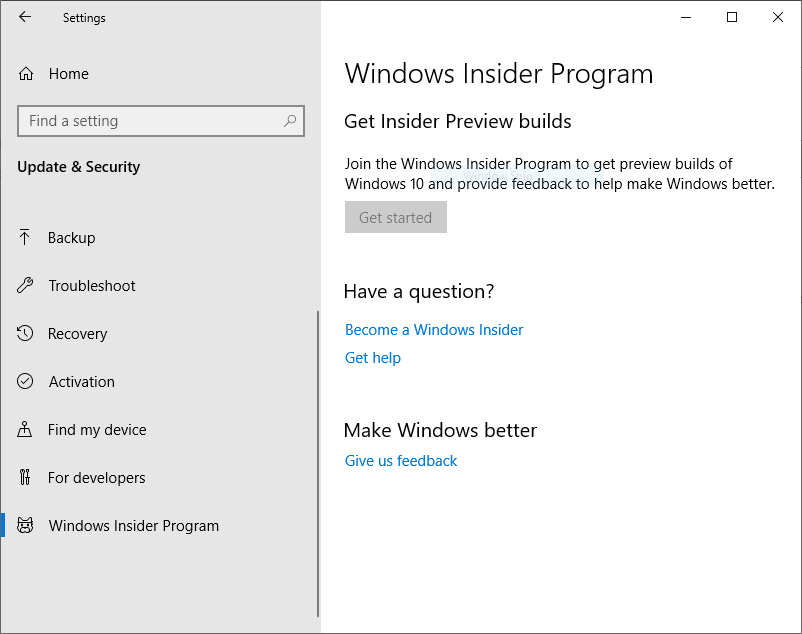Image resolution: width=802 pixels, height=634 pixels.
Task: Click the Activation checkmark circle icon
Action: coord(25,381)
